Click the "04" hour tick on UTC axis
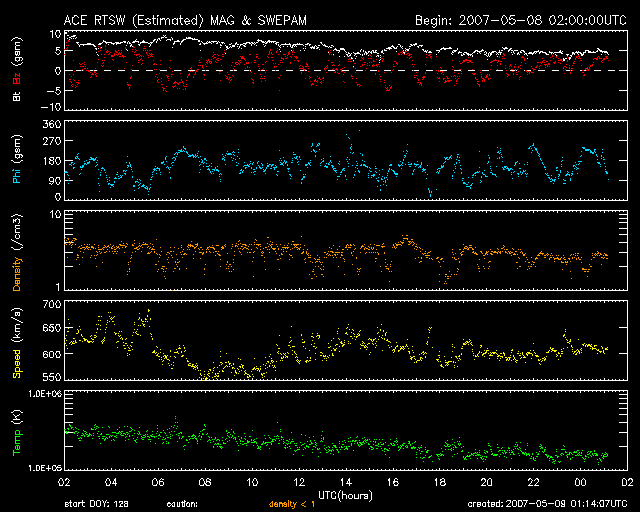The width and height of the screenshot is (640, 512). [x=111, y=482]
